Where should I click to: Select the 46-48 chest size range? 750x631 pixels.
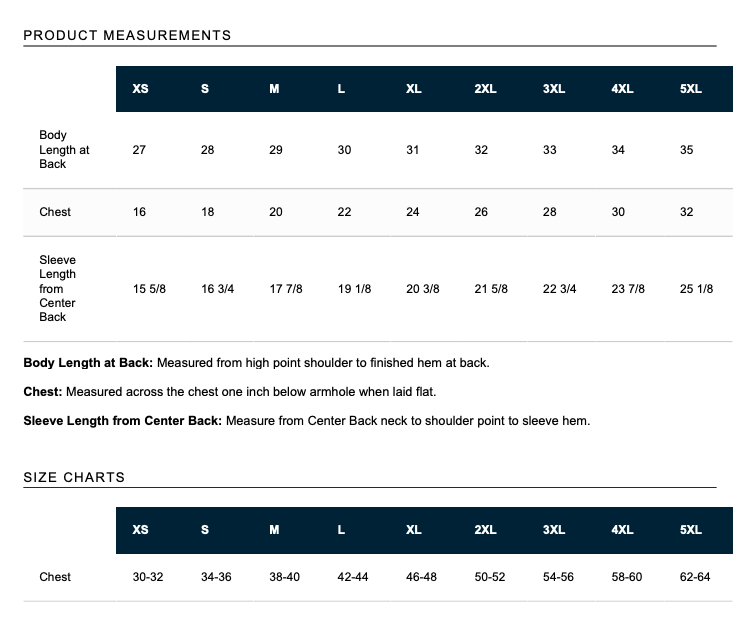coord(421,577)
